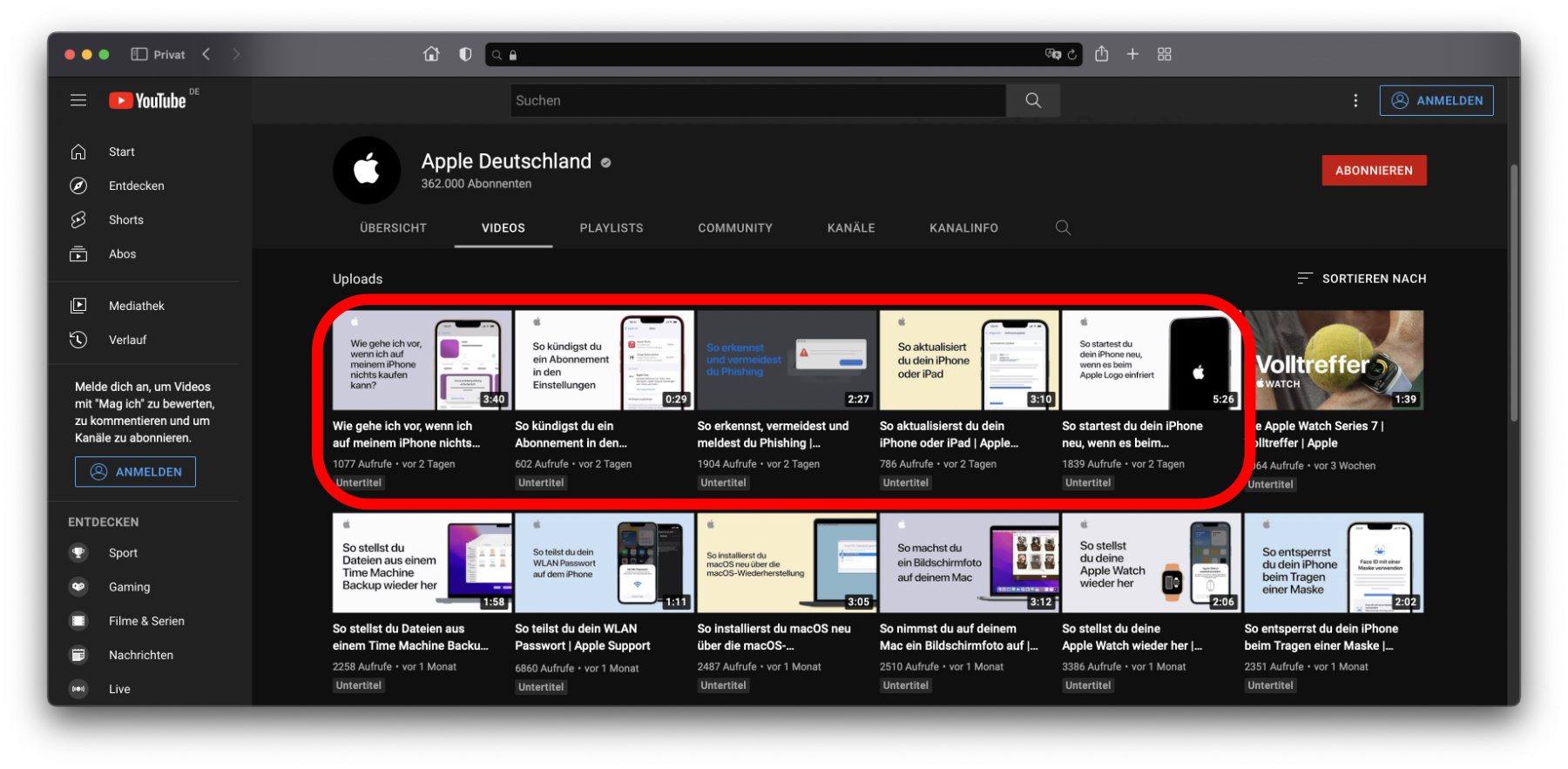Go back with Safari's back arrow
The width and height of the screenshot is (1568, 769).
206,54
